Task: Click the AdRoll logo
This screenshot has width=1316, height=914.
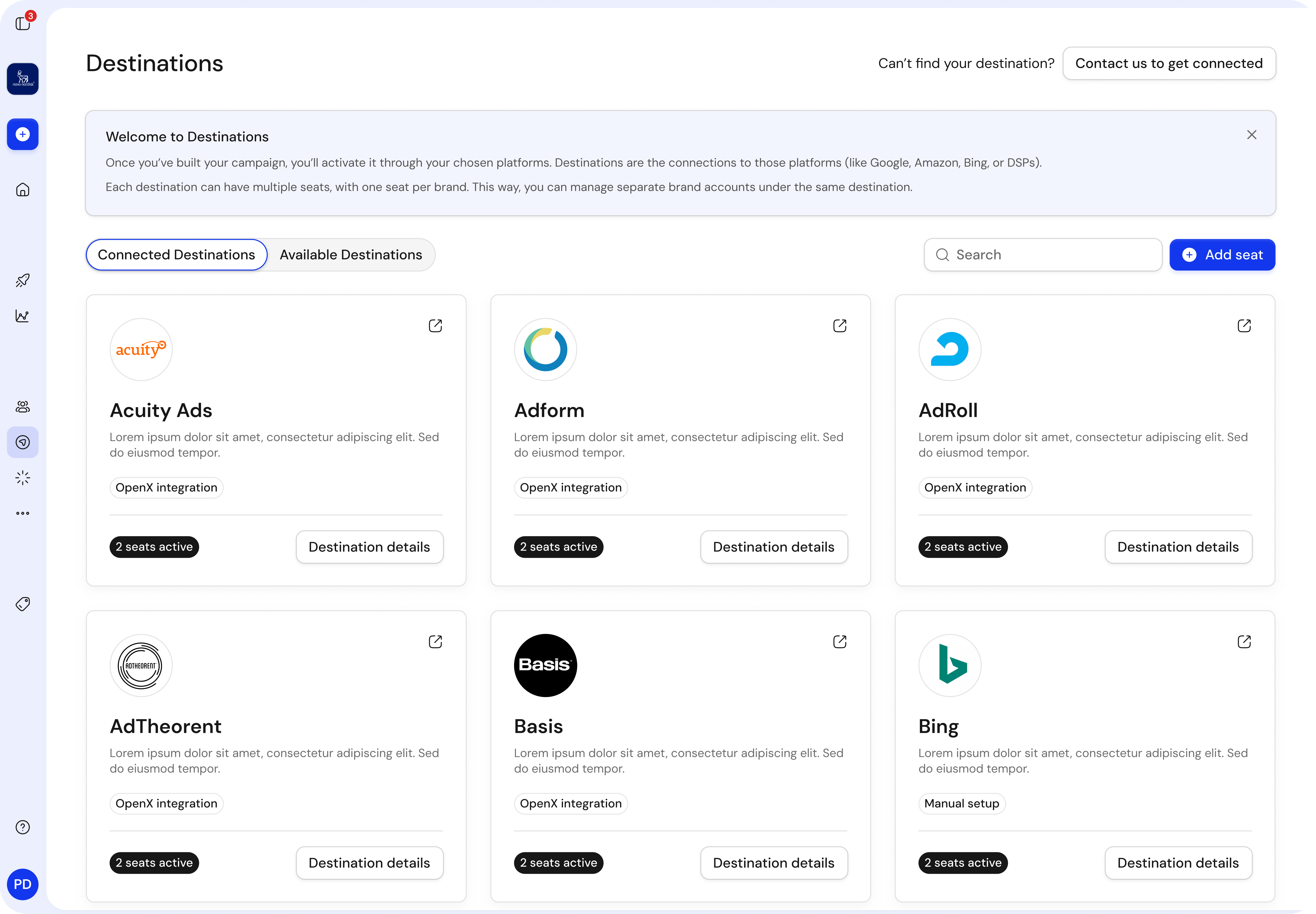Action: (950, 349)
